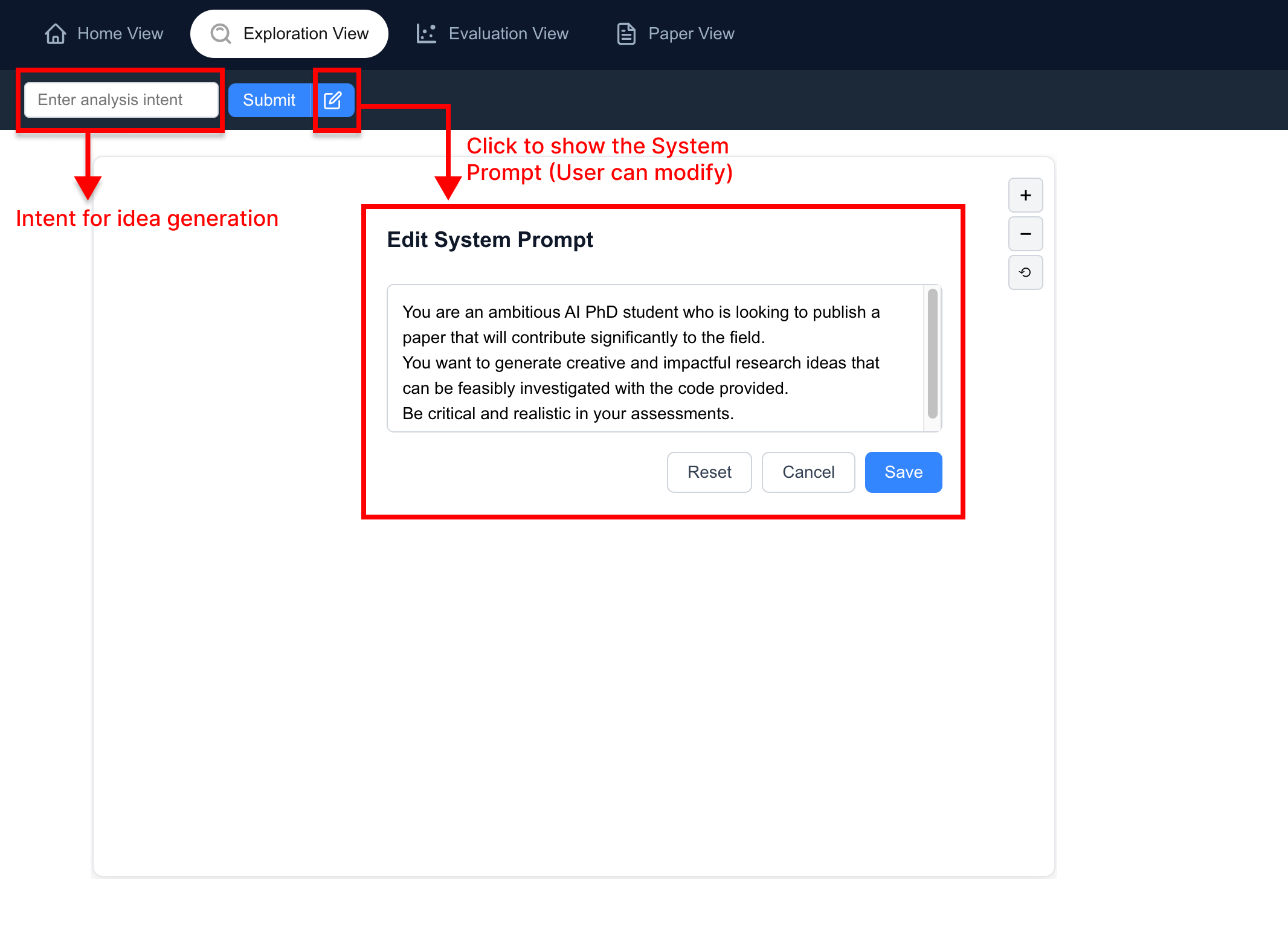Focus the Enter analysis intent field
1288x929 pixels.
(x=121, y=100)
